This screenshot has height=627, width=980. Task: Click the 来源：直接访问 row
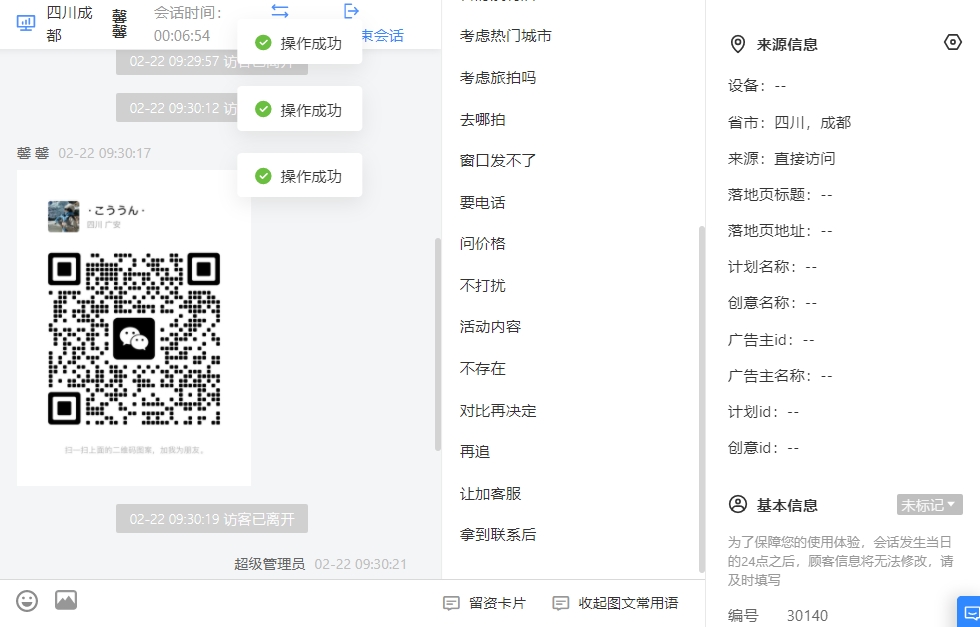[x=781, y=159]
